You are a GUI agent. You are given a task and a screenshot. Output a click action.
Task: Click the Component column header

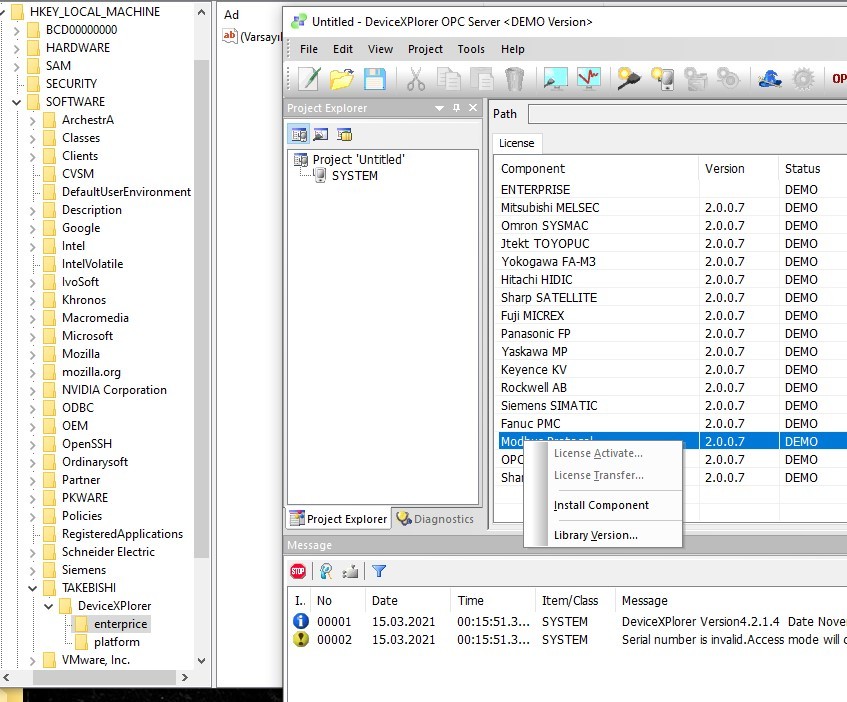pos(597,168)
